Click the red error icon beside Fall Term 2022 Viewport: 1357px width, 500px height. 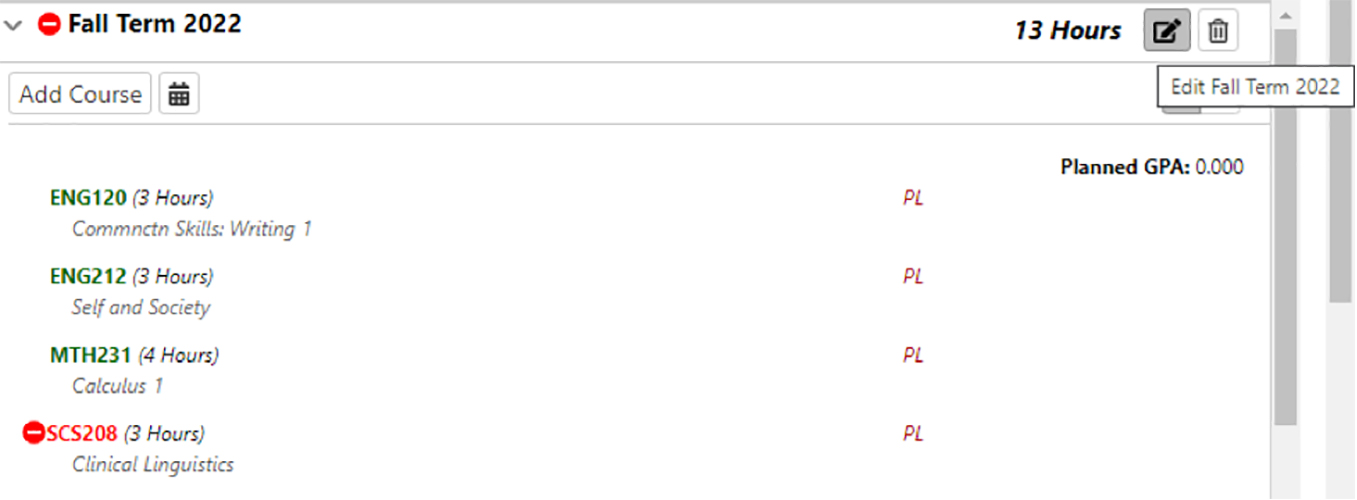point(49,23)
